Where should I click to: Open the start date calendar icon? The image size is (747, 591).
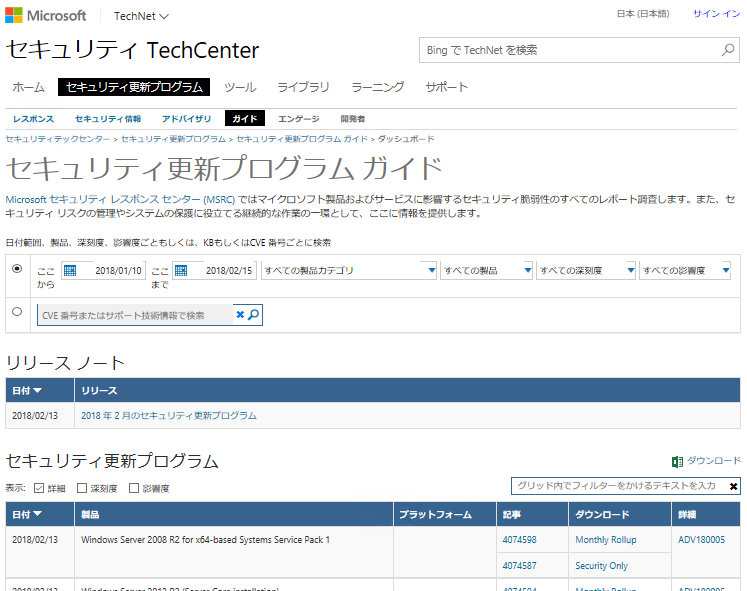click(70, 270)
